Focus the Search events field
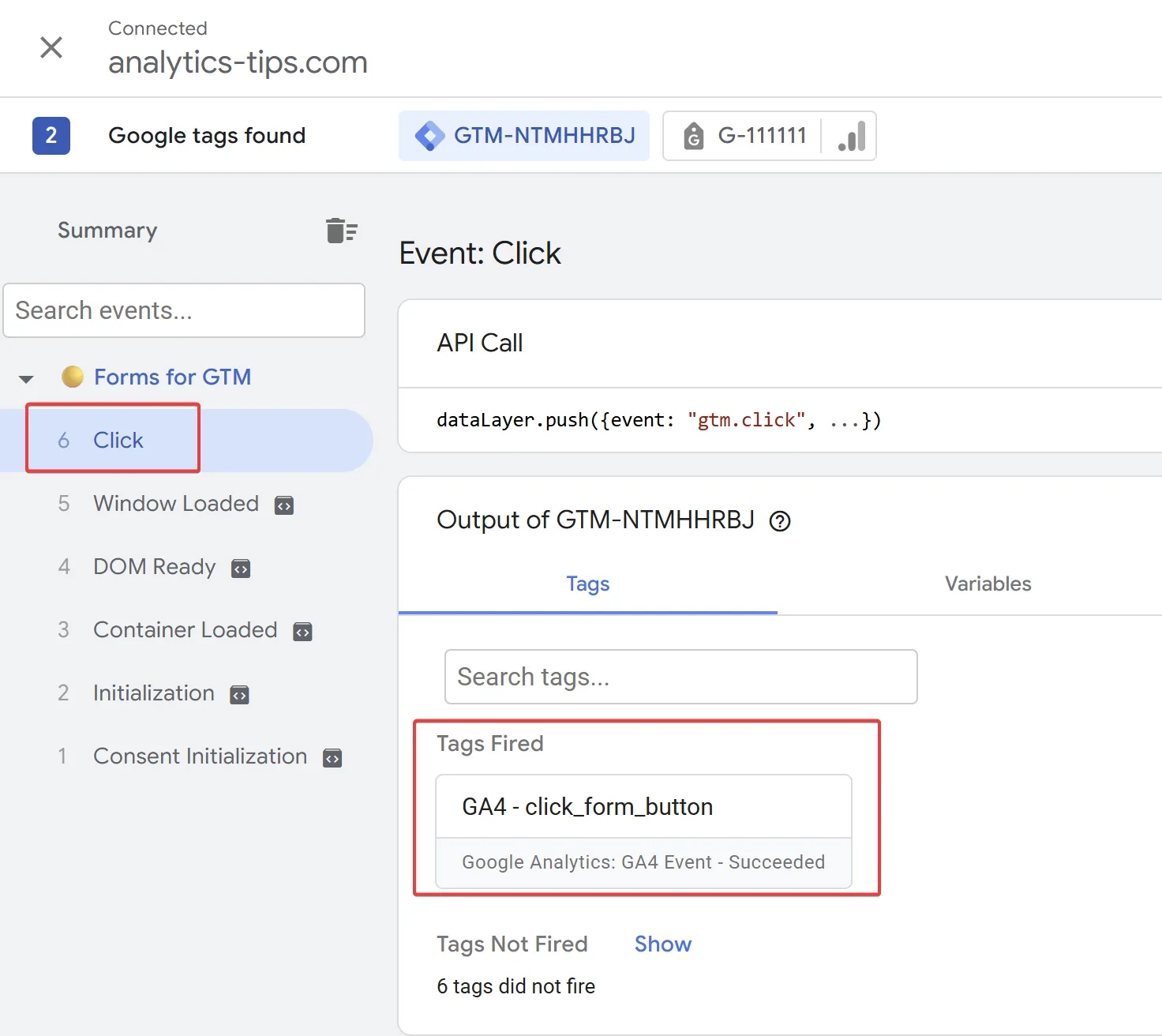The image size is (1162, 1036). point(184,310)
